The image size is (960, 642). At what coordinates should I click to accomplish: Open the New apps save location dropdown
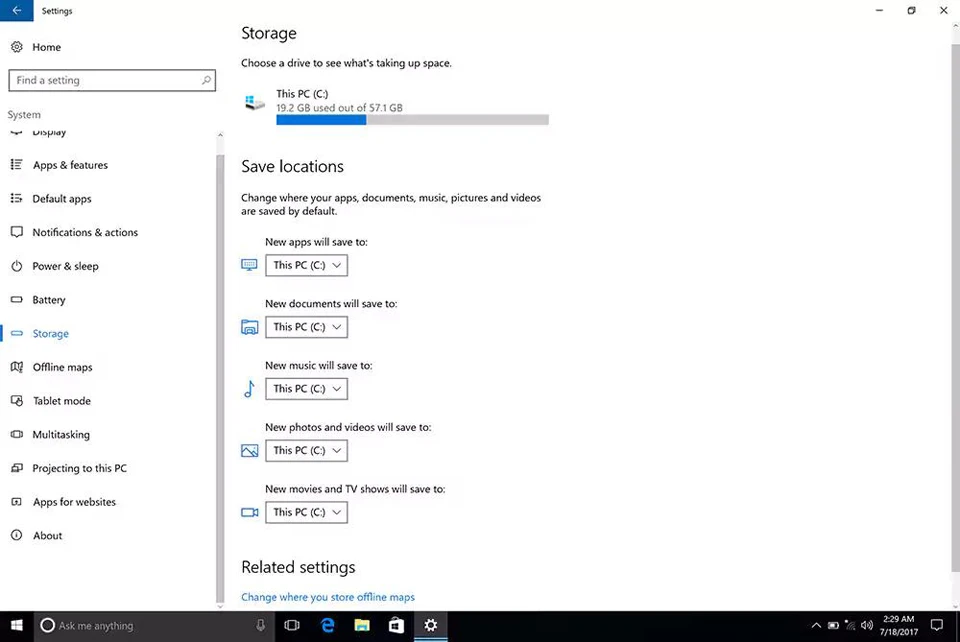pyautogui.click(x=306, y=265)
